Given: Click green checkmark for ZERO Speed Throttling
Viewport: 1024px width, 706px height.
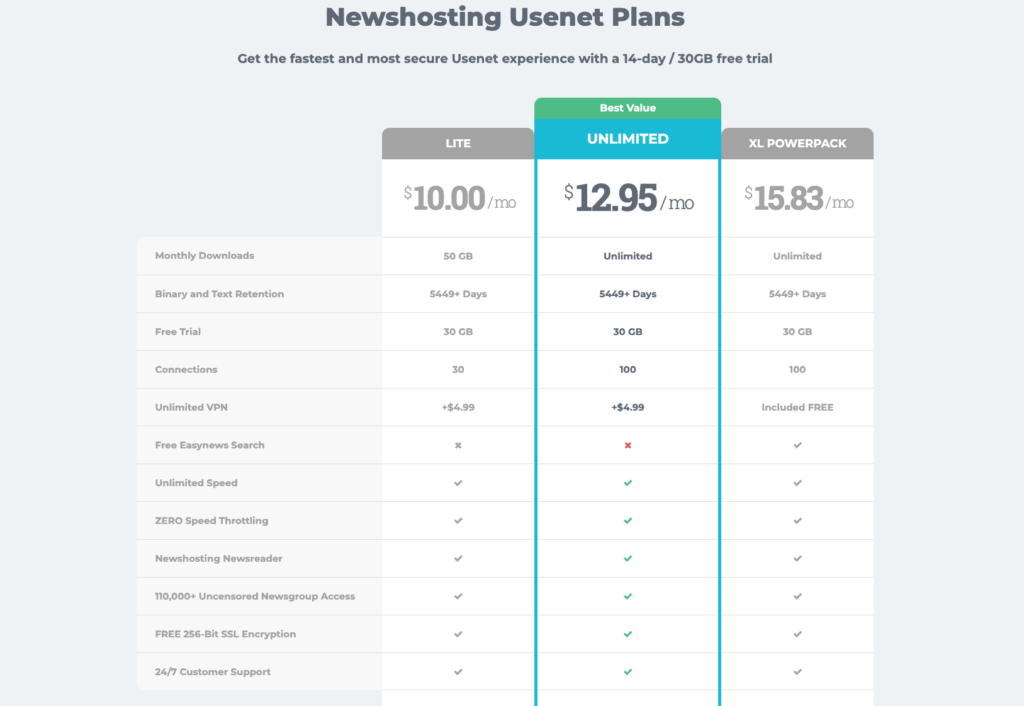Looking at the screenshot, I should 628,521.
